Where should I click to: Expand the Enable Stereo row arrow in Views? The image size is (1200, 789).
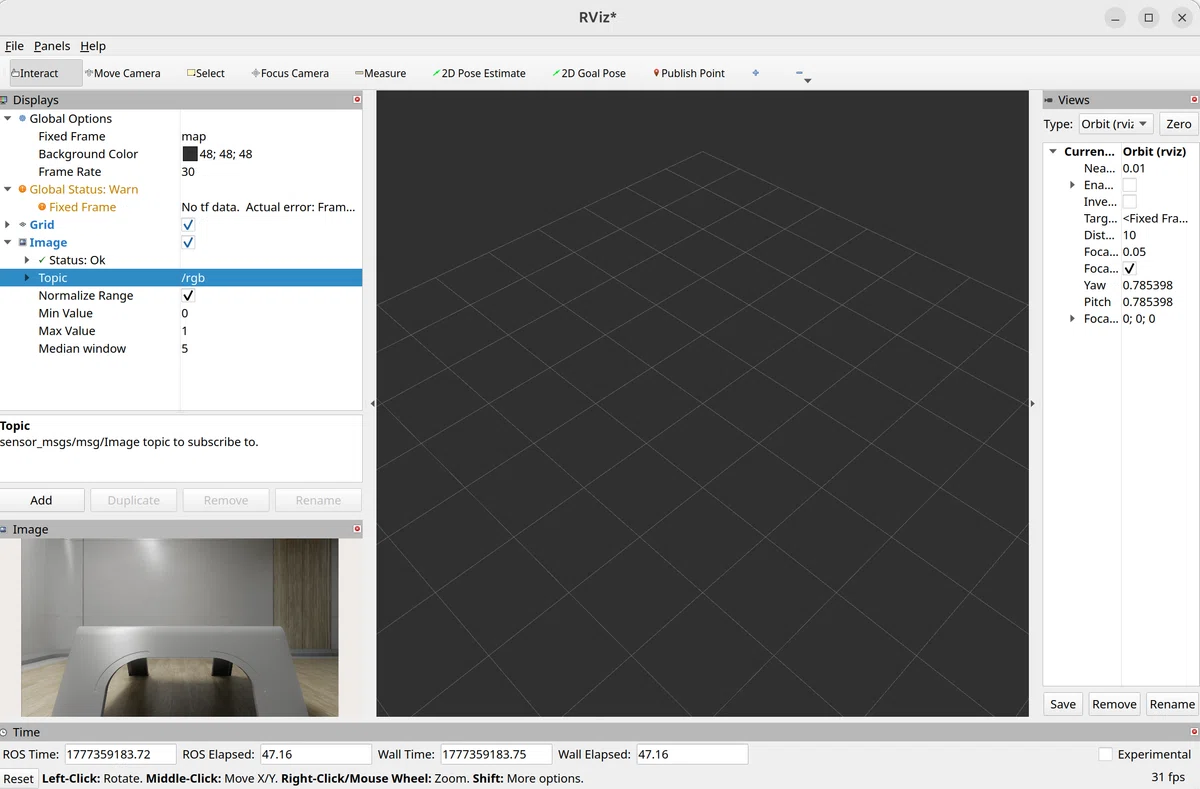[x=1072, y=185]
